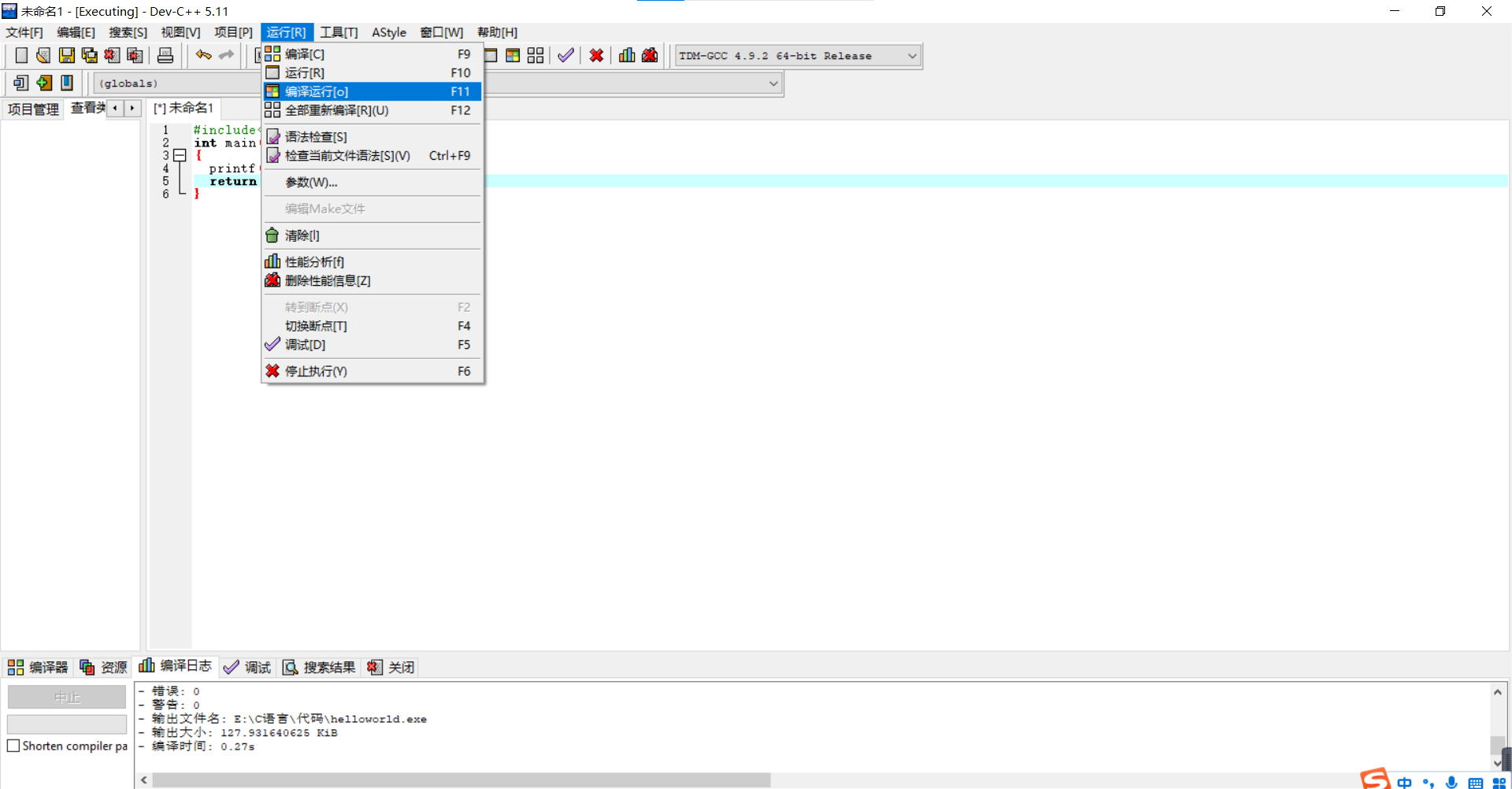Click the New file toolbar icon
This screenshot has width=1512, height=789.
pos(21,55)
